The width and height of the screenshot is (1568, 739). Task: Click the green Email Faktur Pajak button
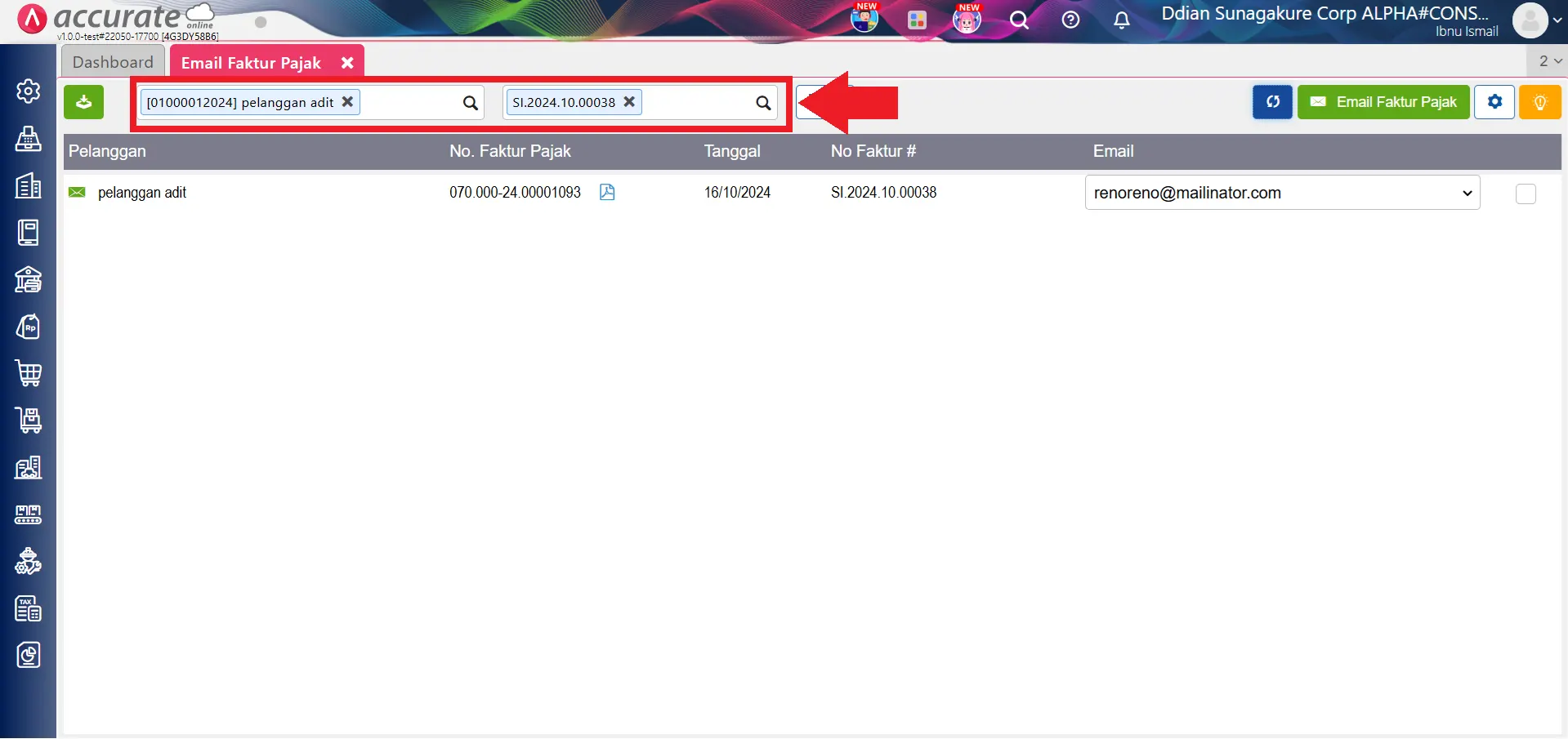[x=1383, y=102]
